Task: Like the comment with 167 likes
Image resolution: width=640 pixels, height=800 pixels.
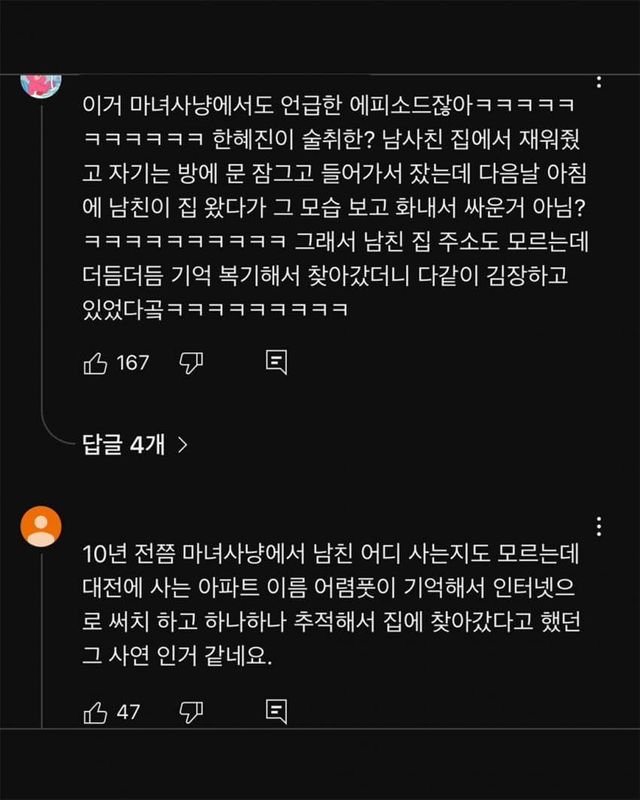Action: click(x=95, y=362)
